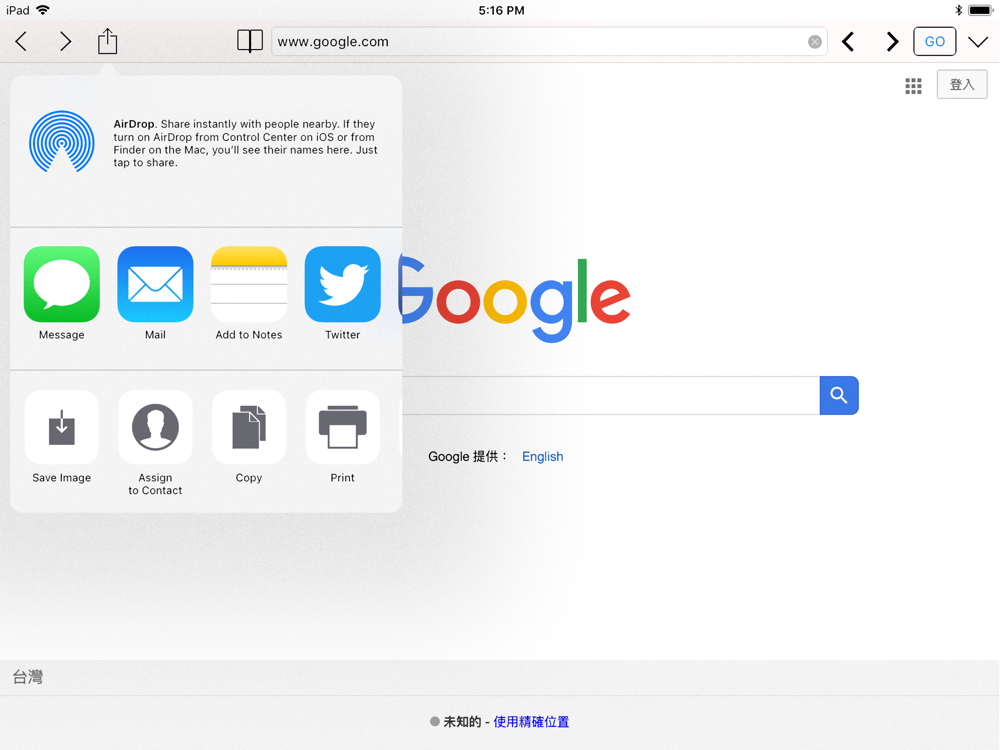
Task: Tap the bold right arrow beside GO
Action: pyautogui.click(x=892, y=41)
